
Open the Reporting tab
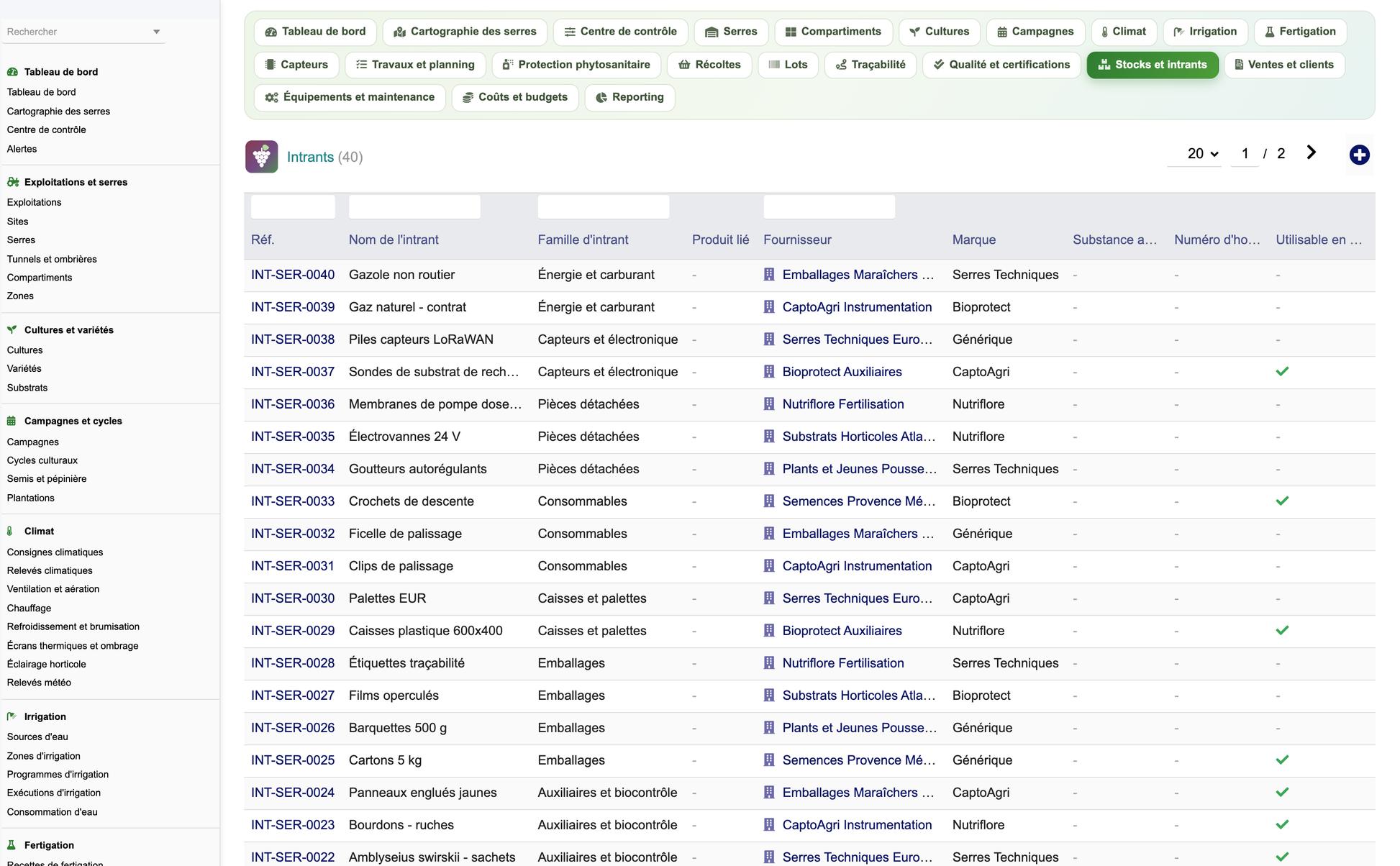pyautogui.click(x=629, y=97)
